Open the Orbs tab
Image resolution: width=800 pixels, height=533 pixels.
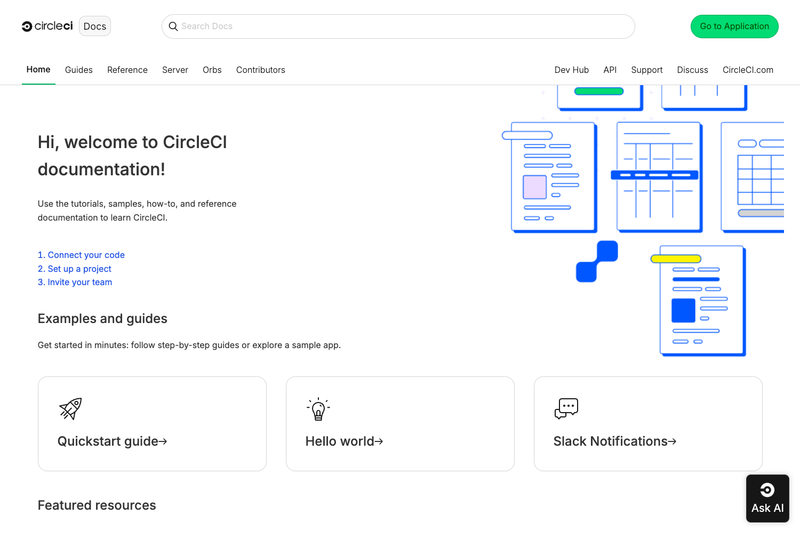pyautogui.click(x=212, y=70)
